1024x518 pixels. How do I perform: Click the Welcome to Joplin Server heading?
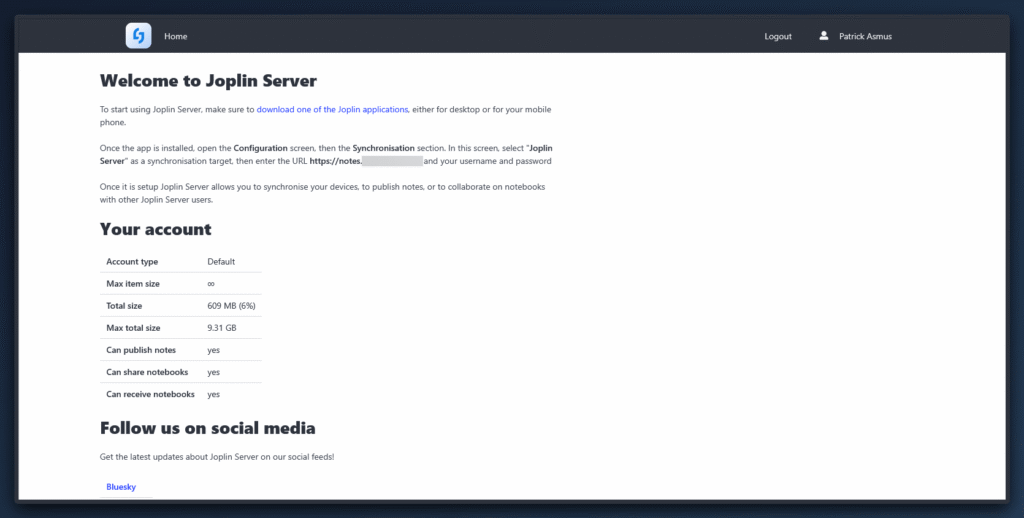click(x=208, y=81)
